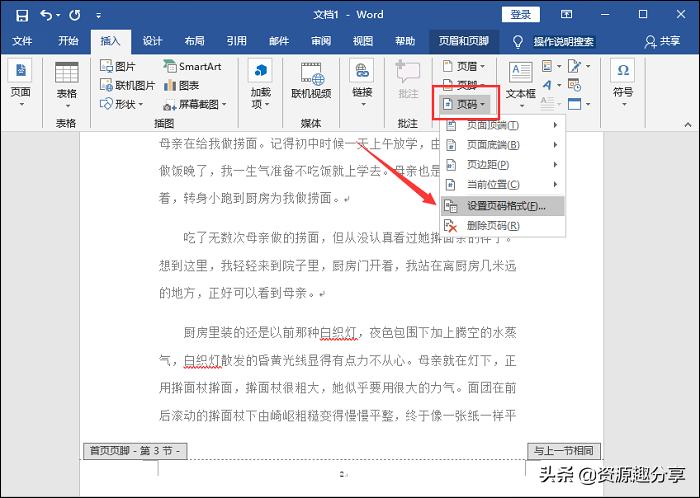The width and height of the screenshot is (700, 498).
Task: Click the 联机视频 online video button
Action: click(x=311, y=83)
